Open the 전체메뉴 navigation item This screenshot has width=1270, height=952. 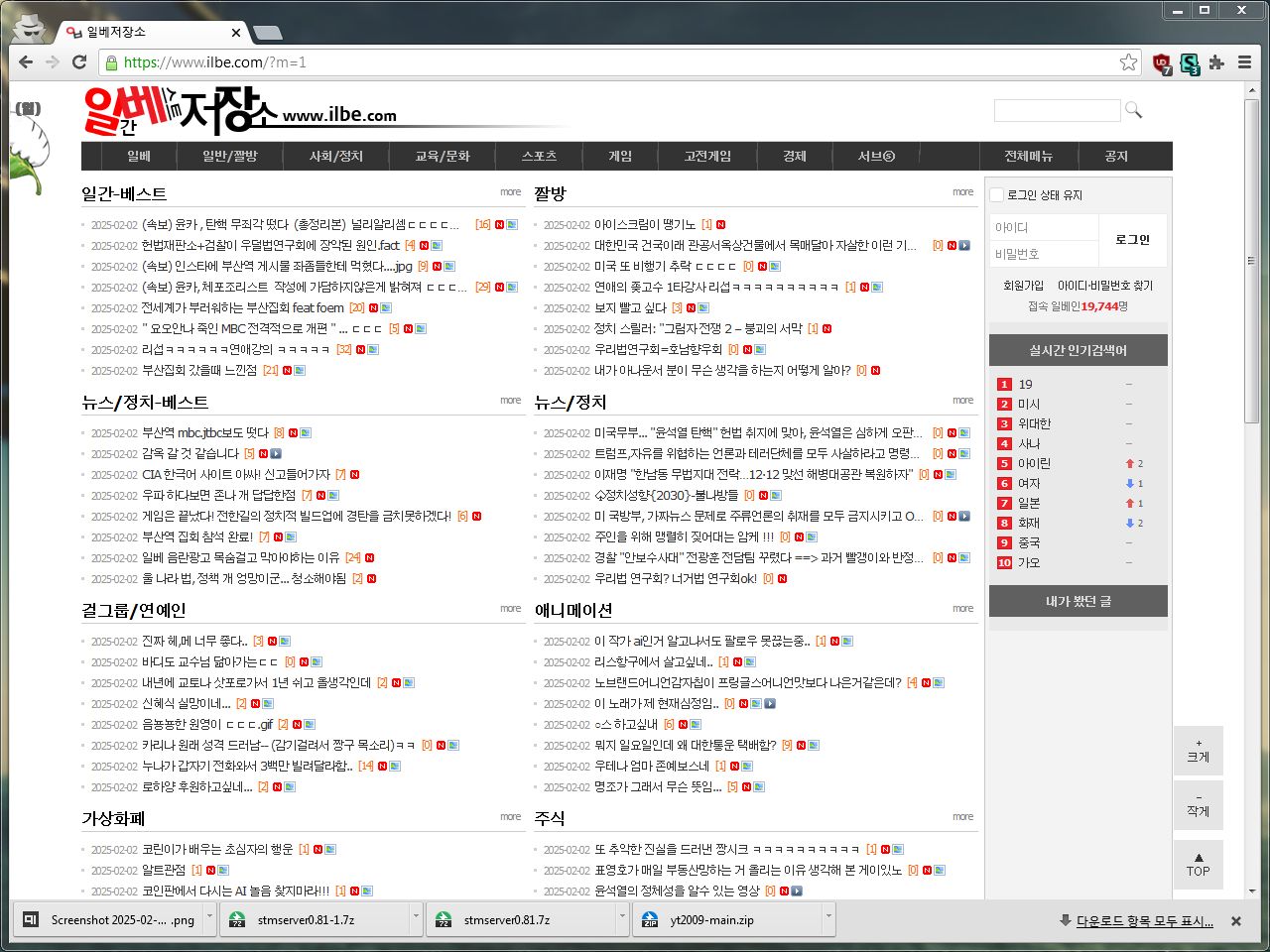[1028, 156]
